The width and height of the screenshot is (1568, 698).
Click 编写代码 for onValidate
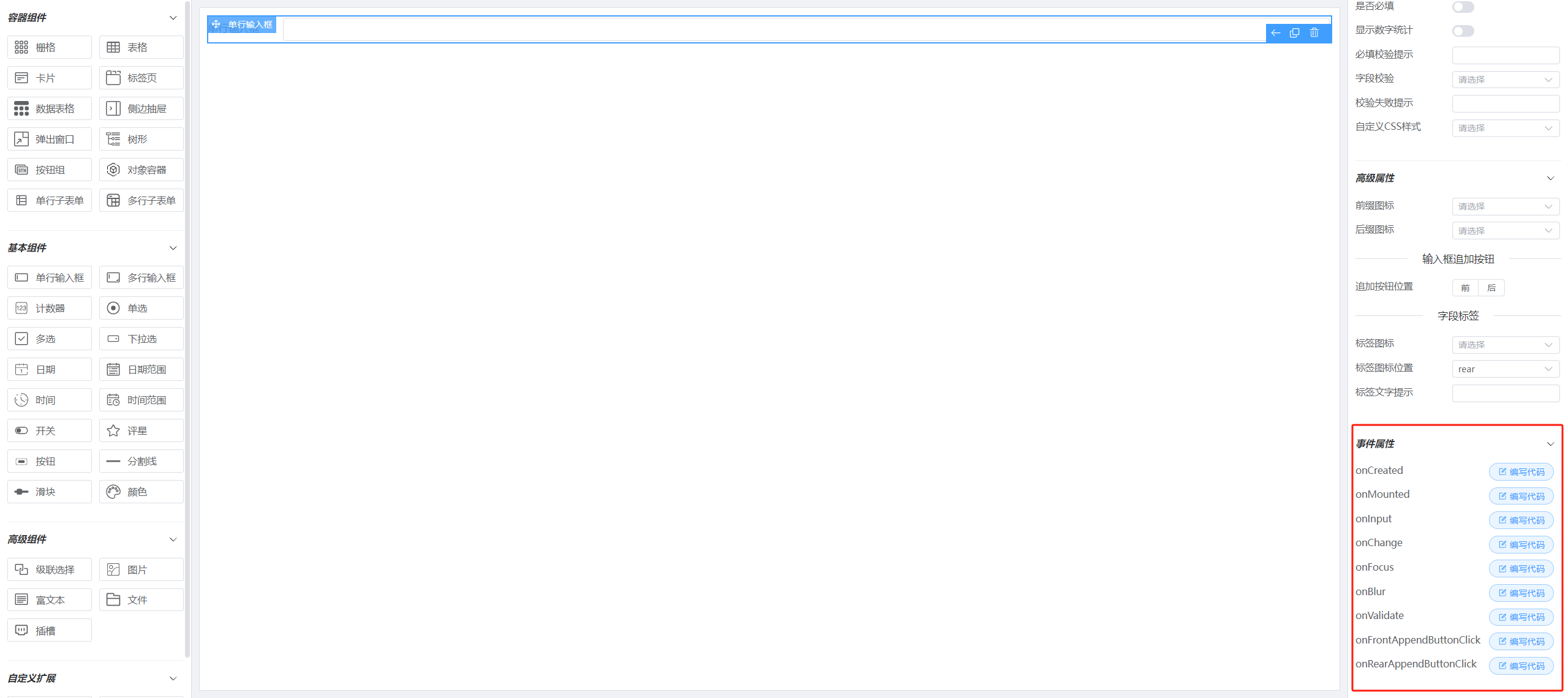tap(1521, 617)
